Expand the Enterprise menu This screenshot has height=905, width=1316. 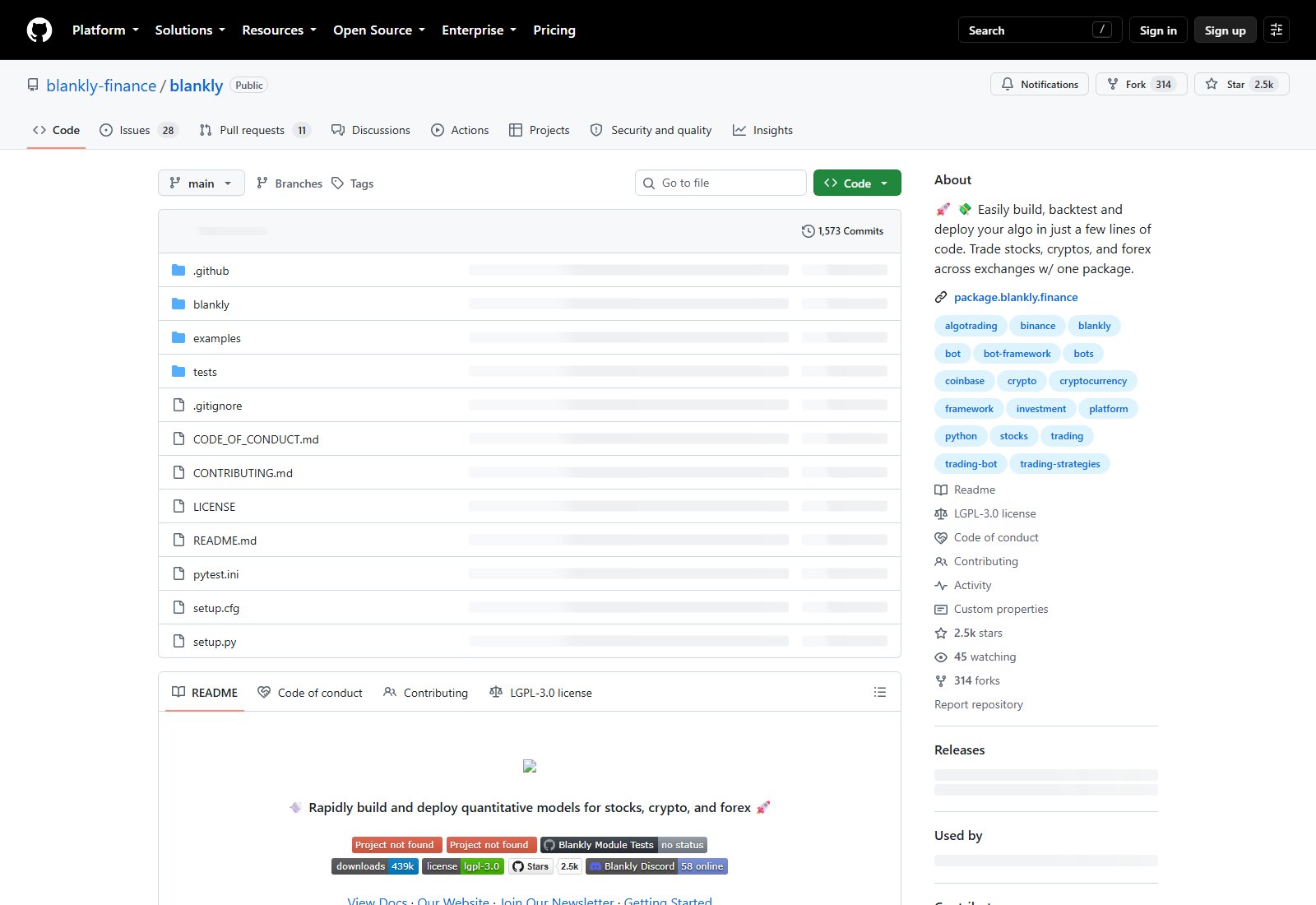pos(479,30)
